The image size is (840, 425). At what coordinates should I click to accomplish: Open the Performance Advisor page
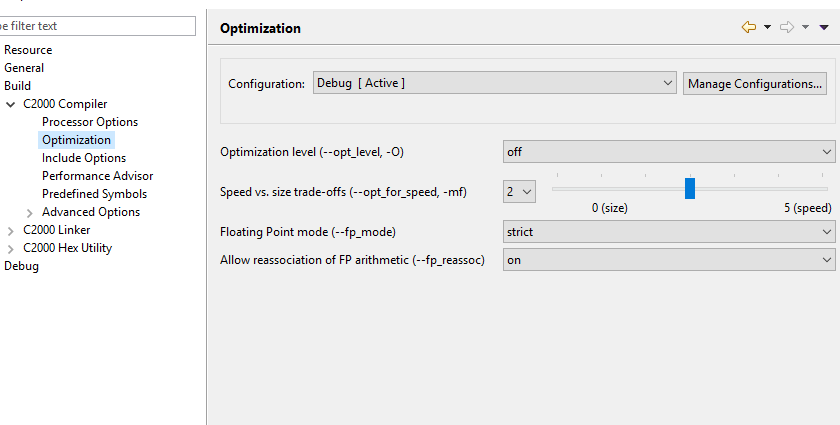point(97,176)
